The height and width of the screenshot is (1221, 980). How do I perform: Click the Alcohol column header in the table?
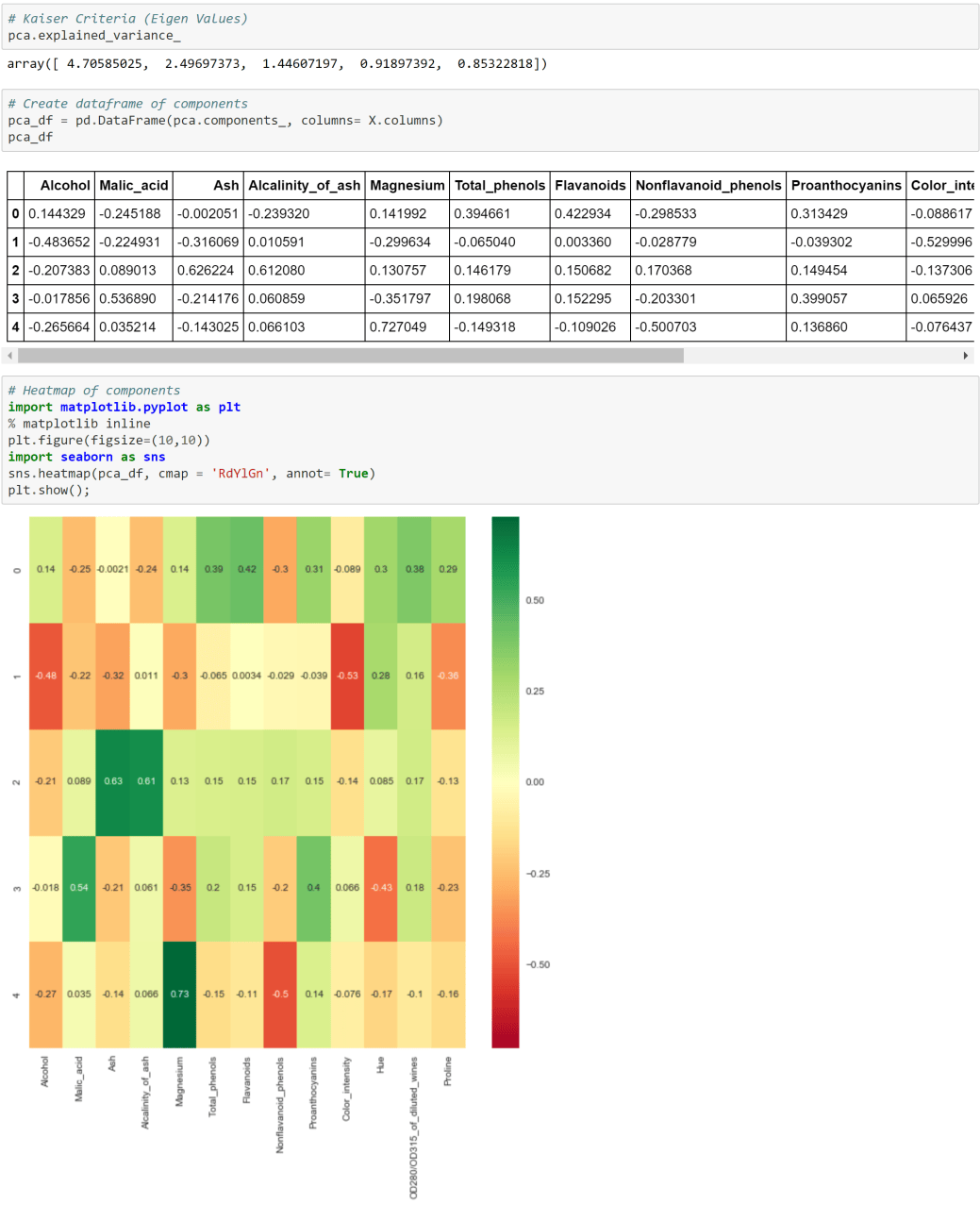click(59, 186)
